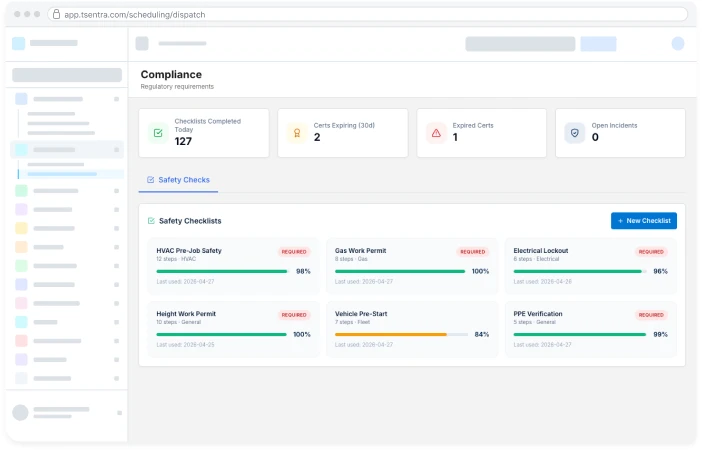The height and width of the screenshot is (451, 702).
Task: Click the Electrical Lockout progress bar
Action: click(580, 271)
